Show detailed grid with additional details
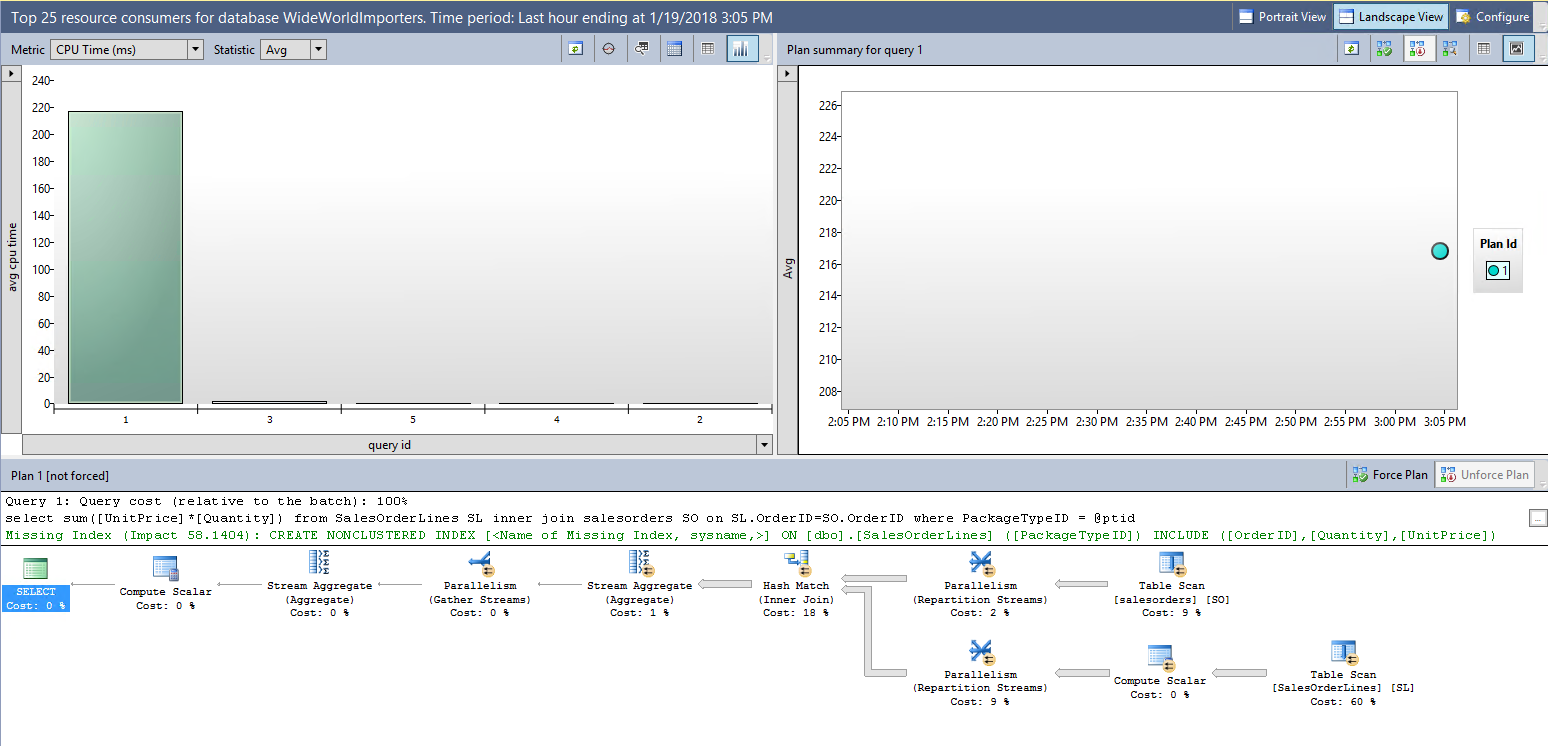This screenshot has width=1548, height=746. [x=674, y=49]
